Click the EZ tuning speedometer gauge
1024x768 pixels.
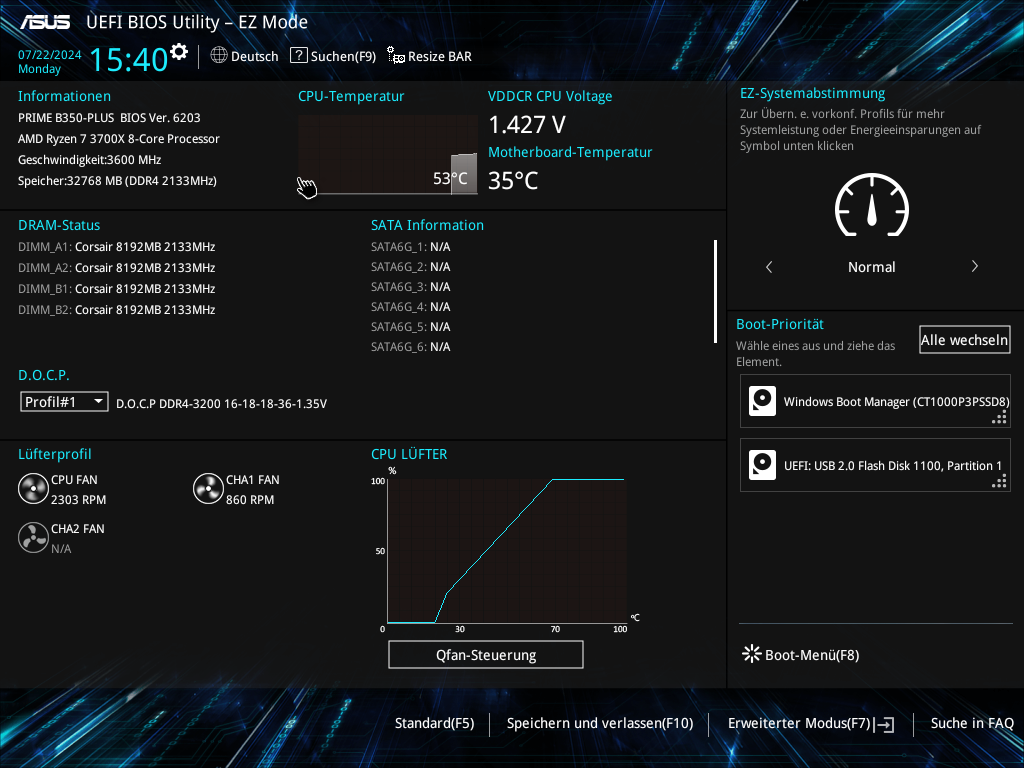pos(872,205)
